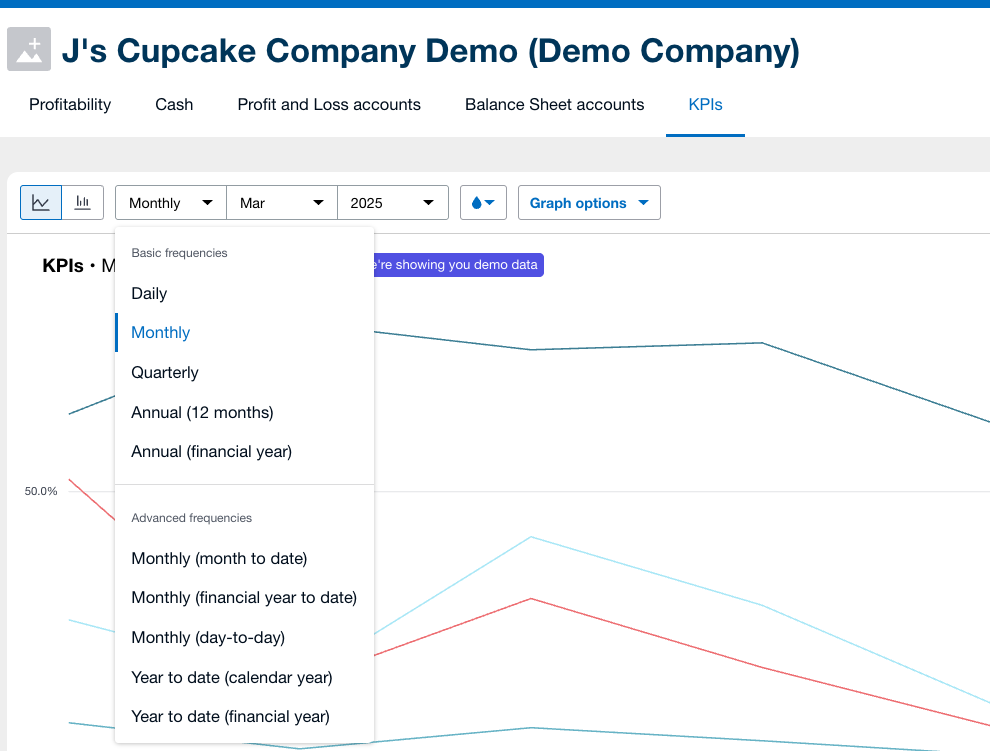Open the 2025 year dropdown
The height and width of the screenshot is (751, 990).
pyautogui.click(x=393, y=202)
